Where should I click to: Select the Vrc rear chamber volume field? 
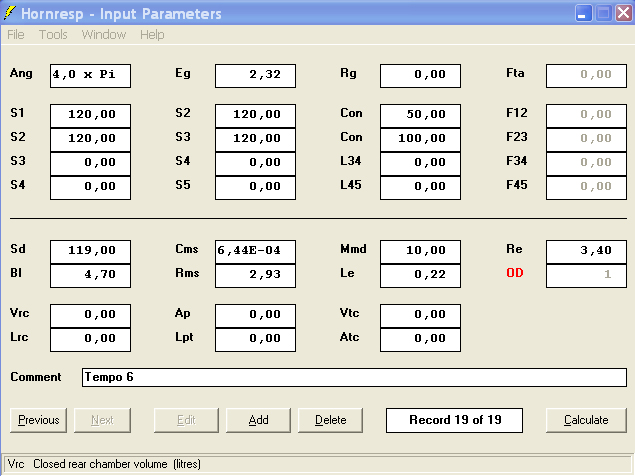(90, 315)
